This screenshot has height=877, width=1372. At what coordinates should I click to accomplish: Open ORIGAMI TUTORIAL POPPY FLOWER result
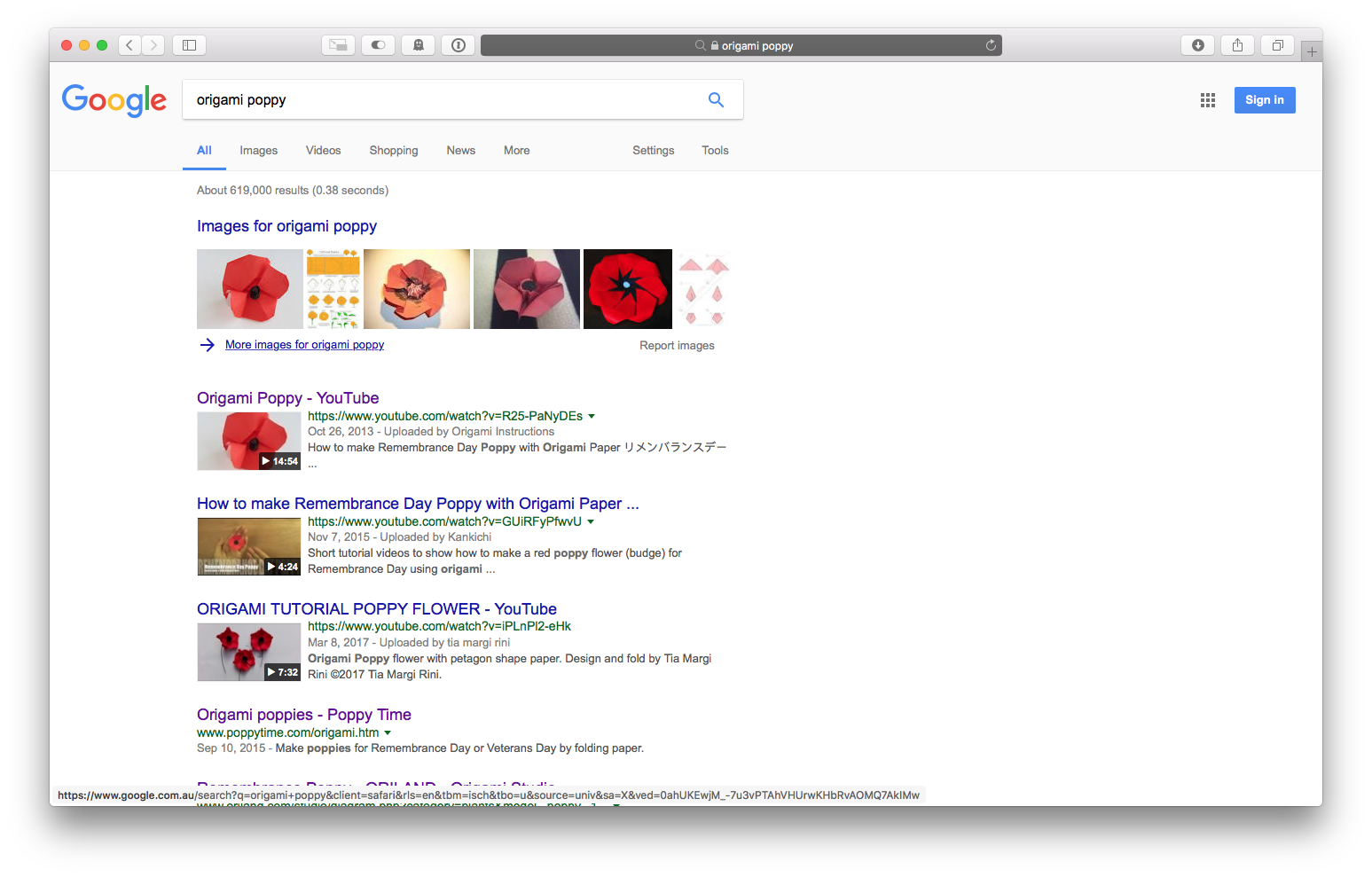[377, 609]
